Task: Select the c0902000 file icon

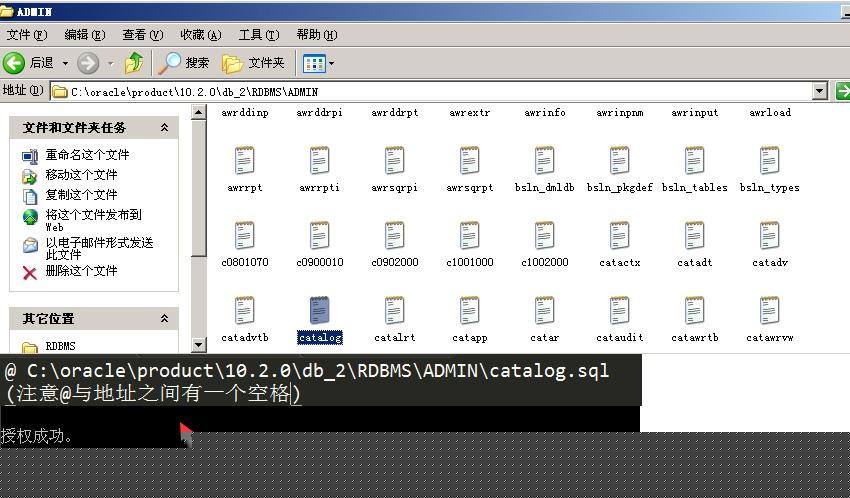Action: click(x=395, y=236)
